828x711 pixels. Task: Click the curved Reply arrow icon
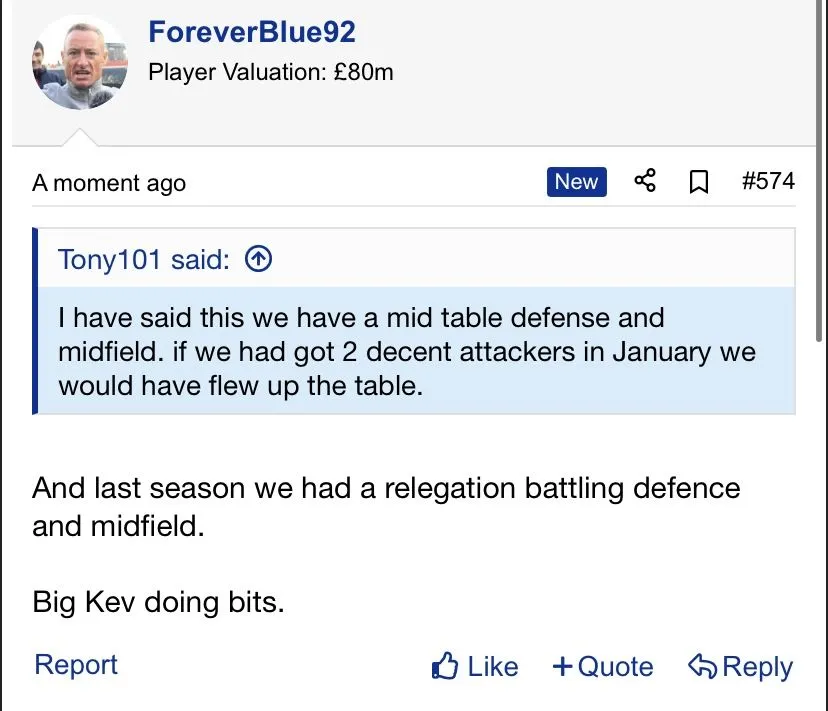point(703,666)
